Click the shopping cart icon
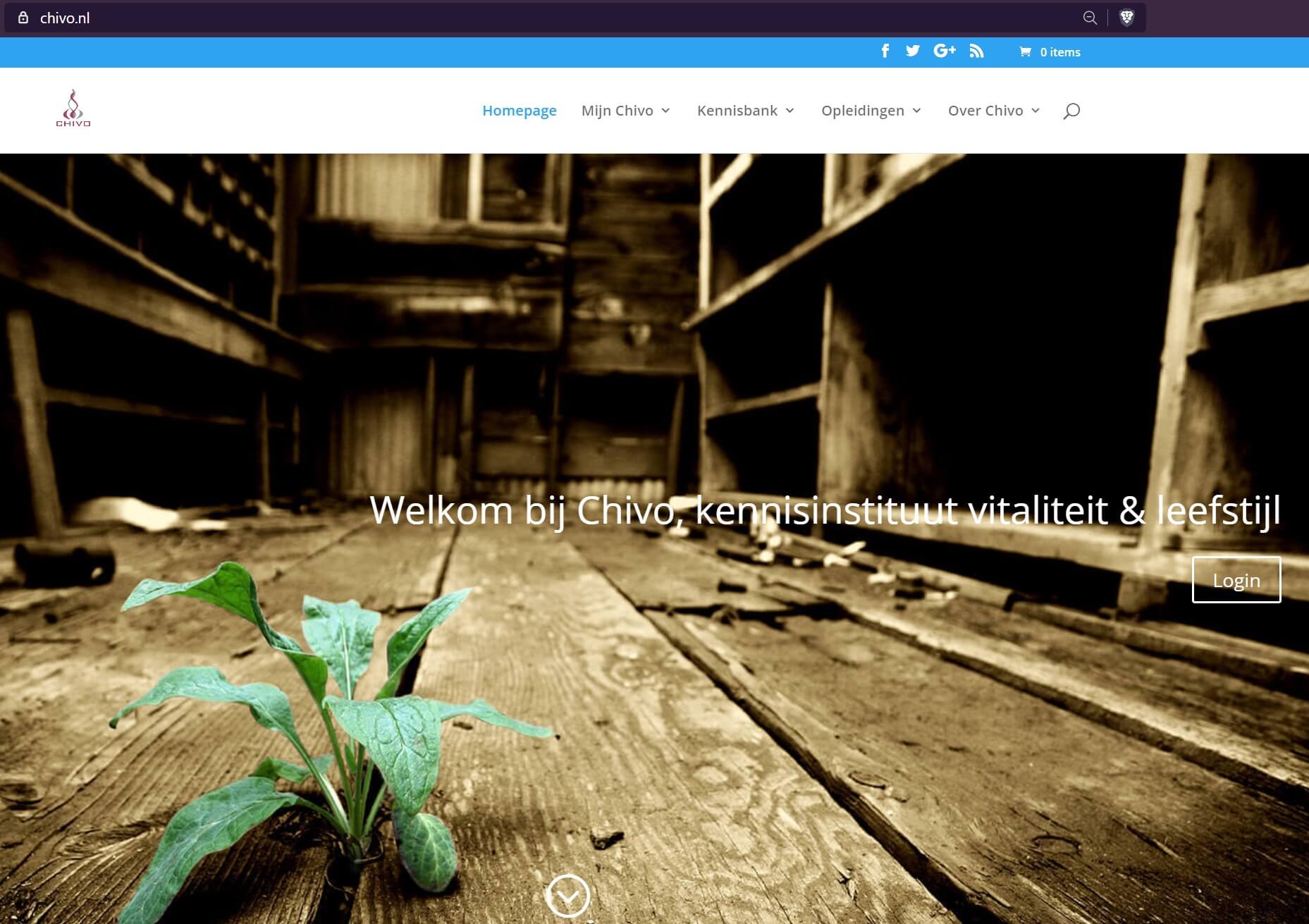This screenshot has height=924, width=1309. [x=1025, y=51]
